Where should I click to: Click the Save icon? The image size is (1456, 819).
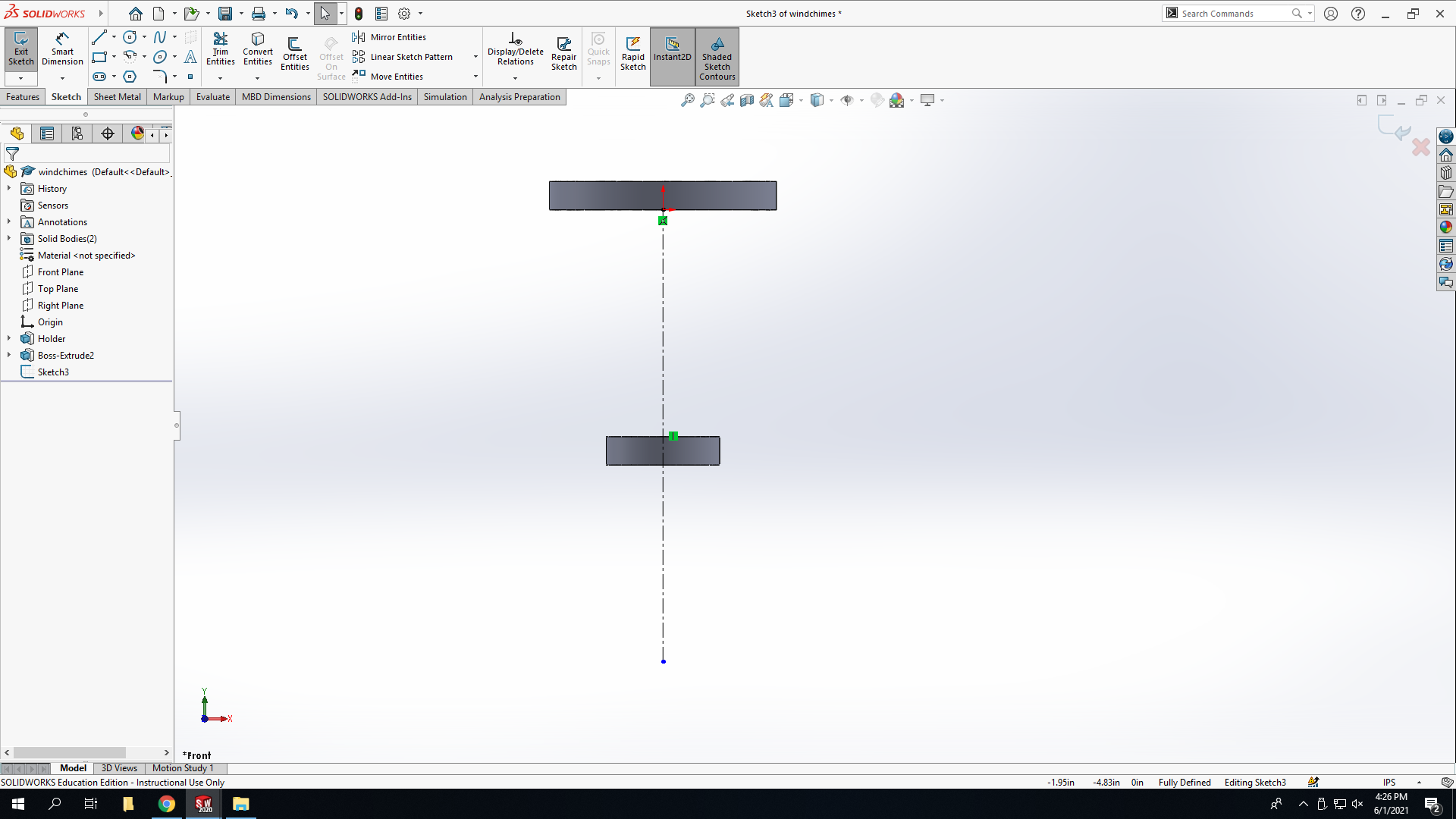(x=225, y=14)
